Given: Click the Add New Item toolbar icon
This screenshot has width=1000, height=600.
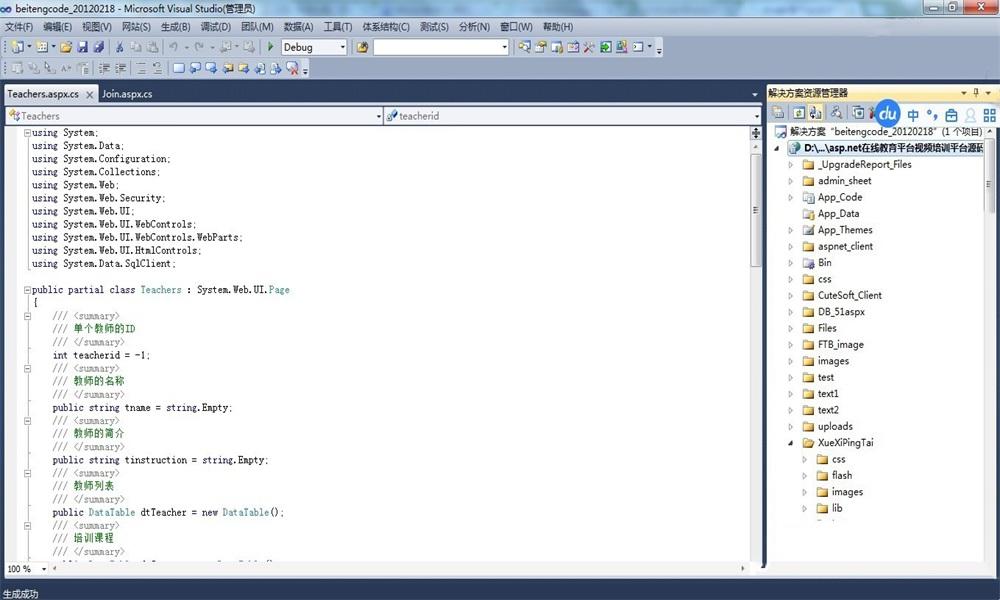Looking at the screenshot, I should [43, 47].
